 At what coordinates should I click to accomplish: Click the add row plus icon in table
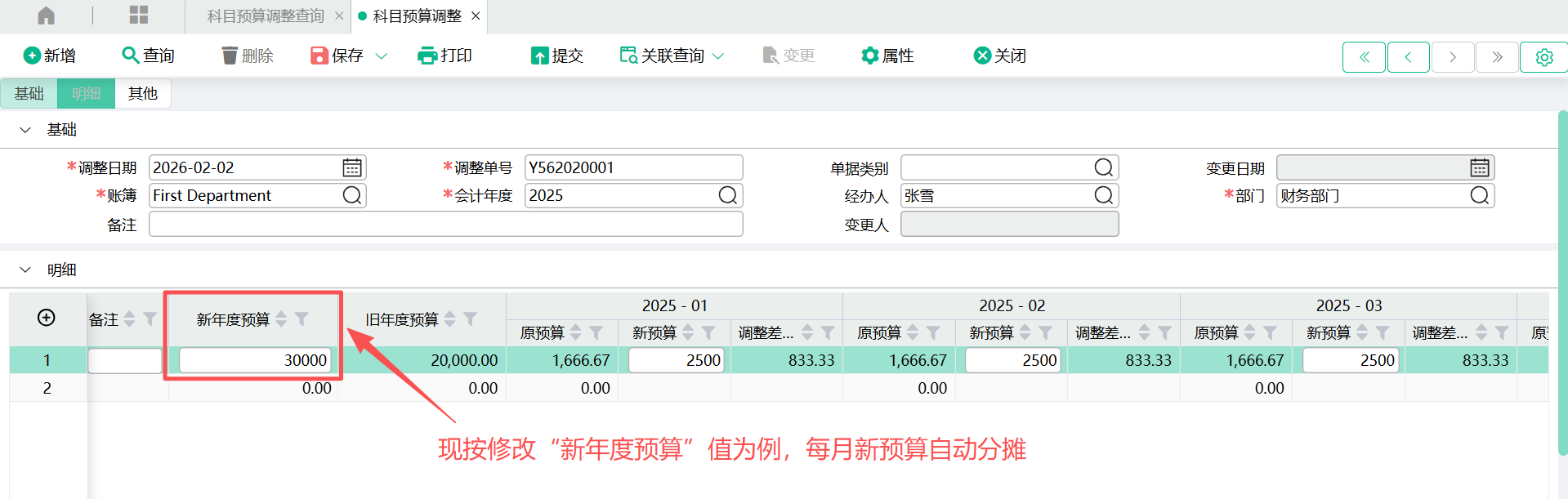pos(47,318)
